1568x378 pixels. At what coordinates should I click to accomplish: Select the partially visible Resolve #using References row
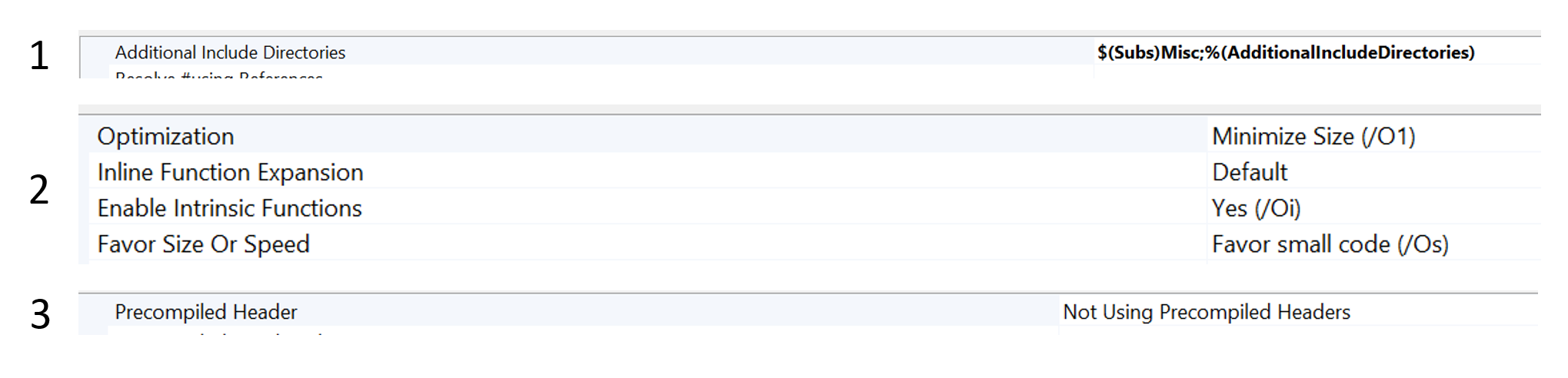pos(218,75)
